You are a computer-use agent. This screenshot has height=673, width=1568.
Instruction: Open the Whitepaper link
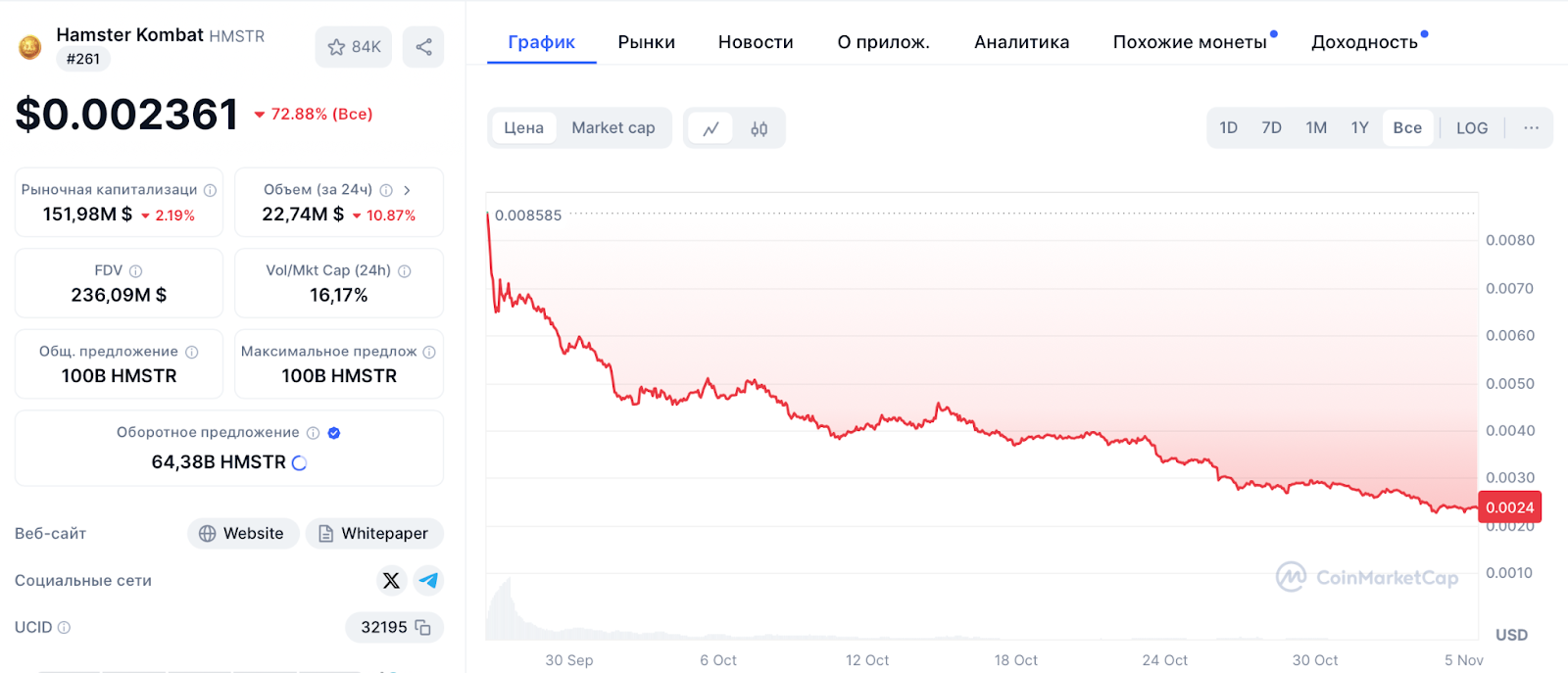[x=374, y=534]
